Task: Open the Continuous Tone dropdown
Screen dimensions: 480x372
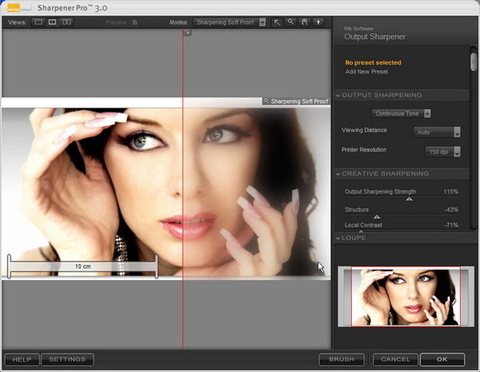Action: point(401,114)
